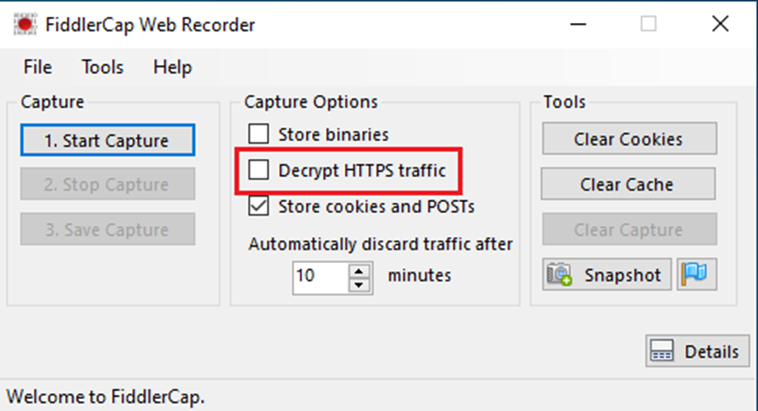Close the FiddlerCap Web Recorder window
This screenshot has width=758, height=411.
point(720,24)
